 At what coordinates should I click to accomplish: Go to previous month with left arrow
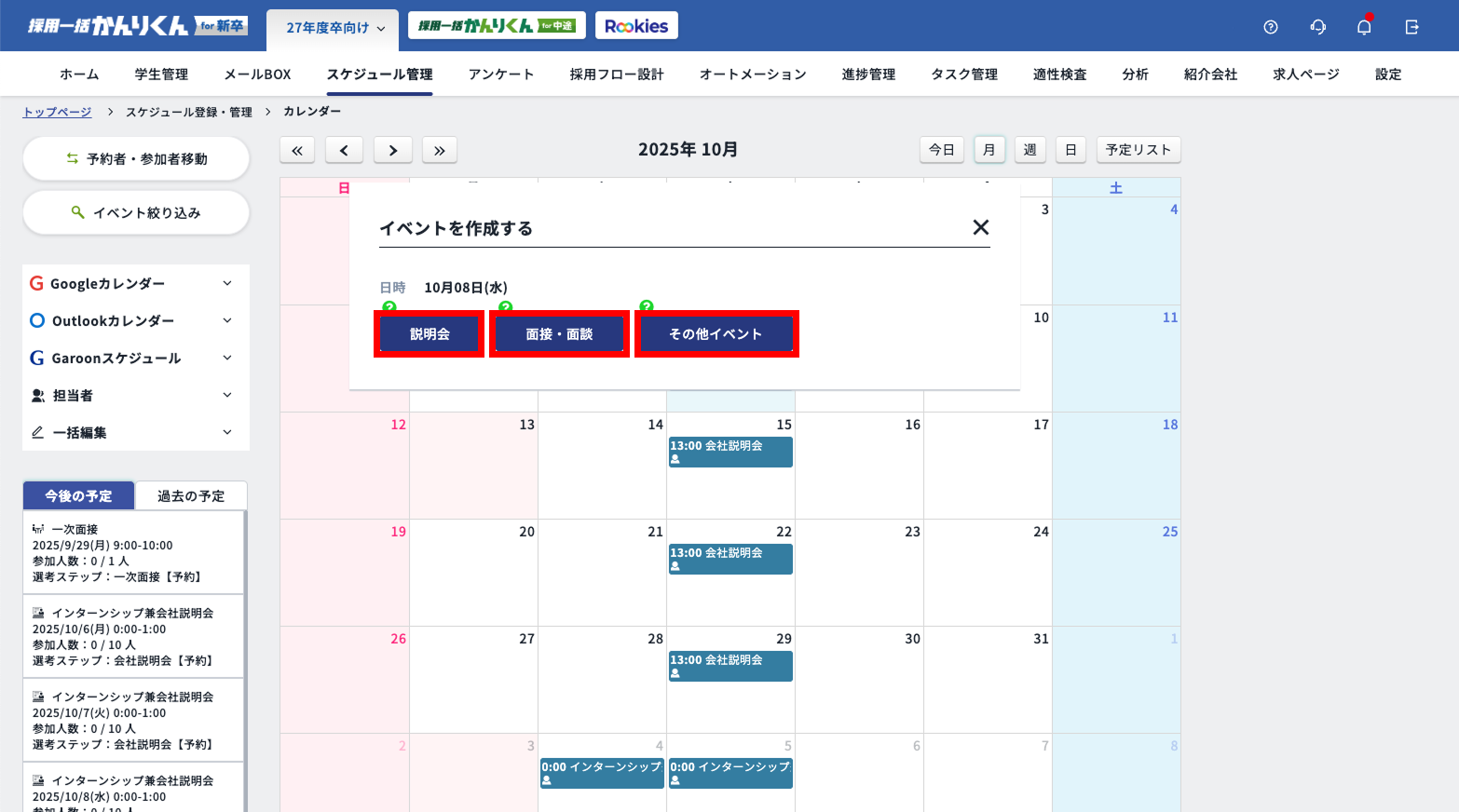coord(345,150)
